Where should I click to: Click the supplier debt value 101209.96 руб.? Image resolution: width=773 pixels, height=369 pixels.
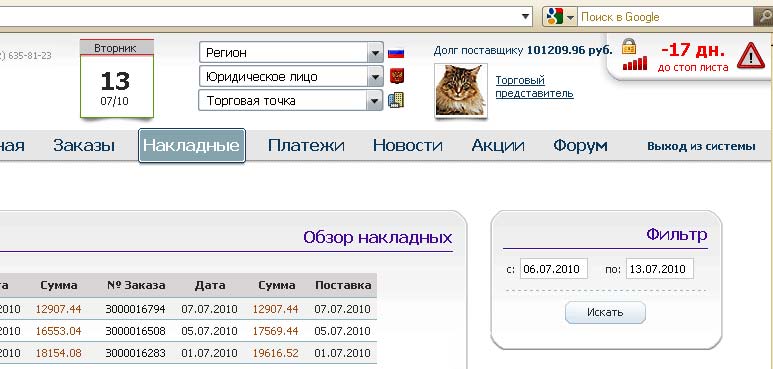[570, 50]
